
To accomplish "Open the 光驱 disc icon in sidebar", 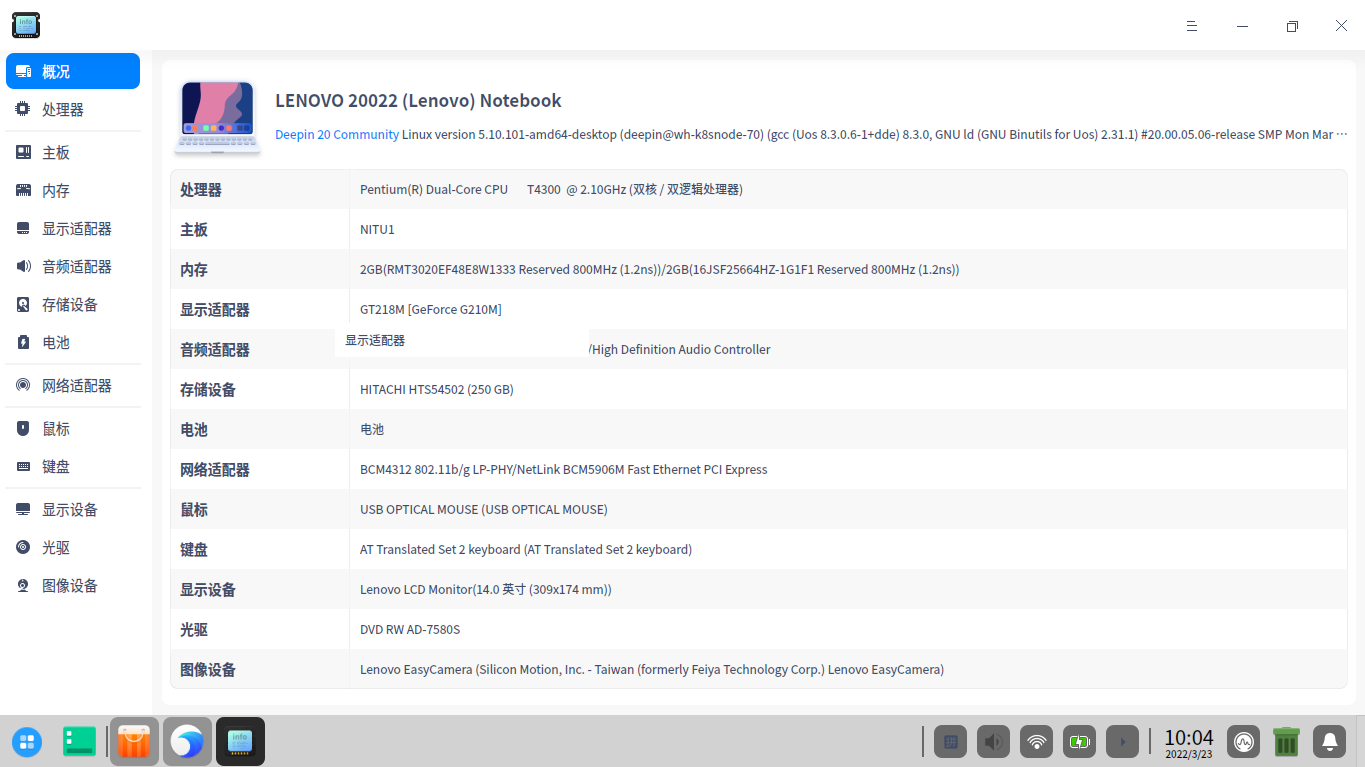I will (x=23, y=547).
